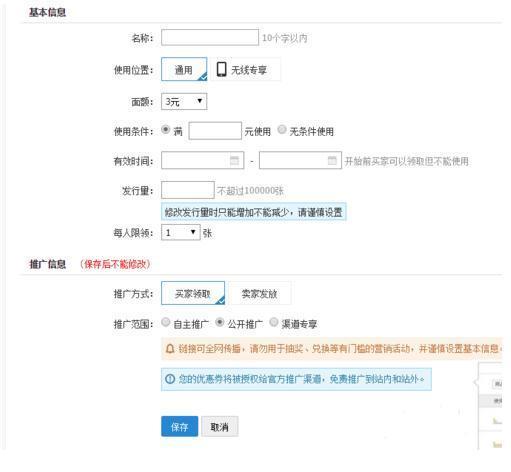The height and width of the screenshot is (472, 511).
Task: Click the 修改发行量时只能增加不能减少 notice text
Action: pos(254,212)
